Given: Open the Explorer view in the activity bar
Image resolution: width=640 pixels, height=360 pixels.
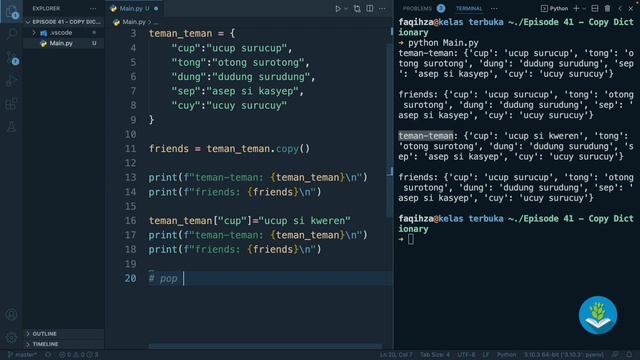Looking at the screenshot, I should (x=11, y=11).
